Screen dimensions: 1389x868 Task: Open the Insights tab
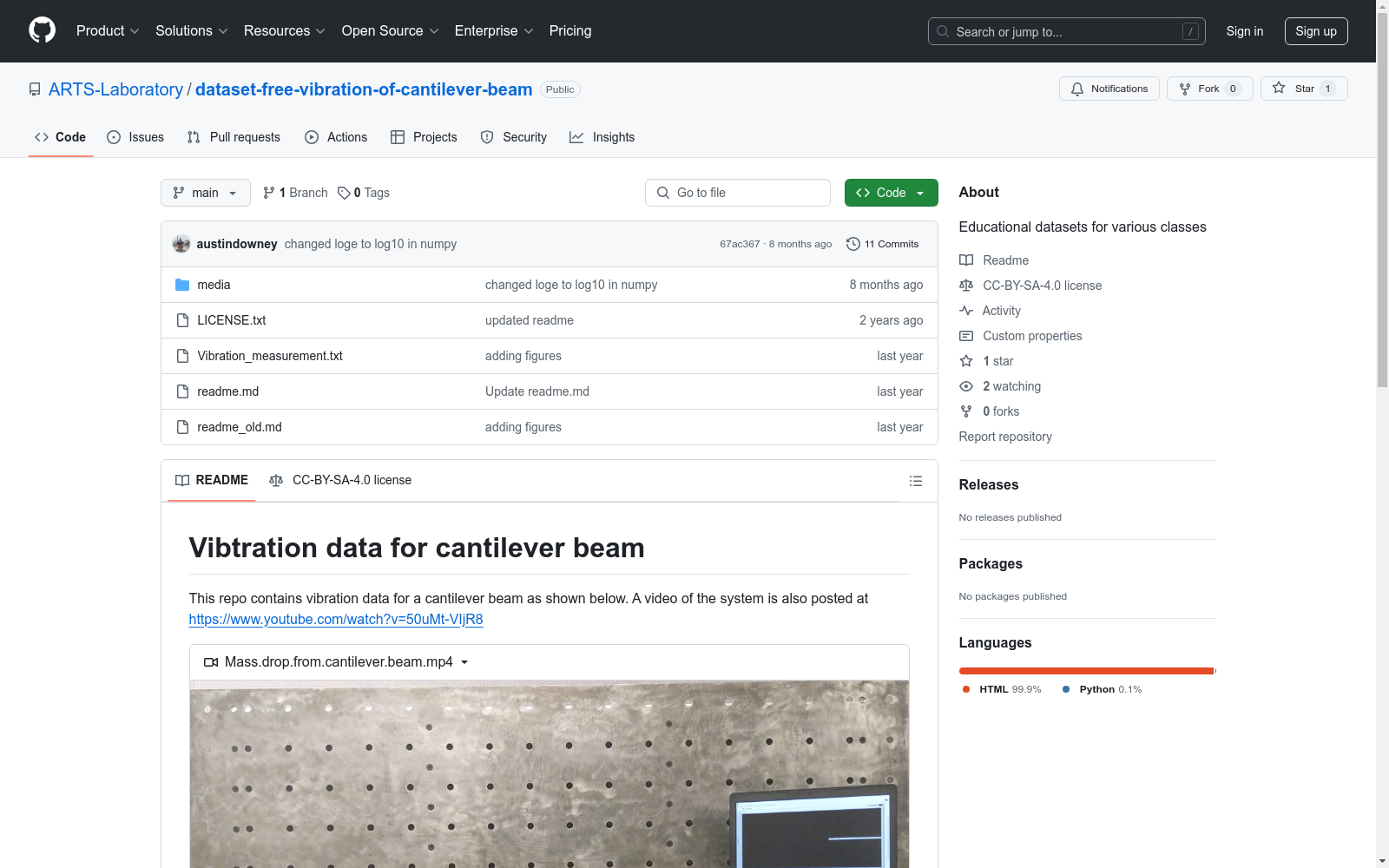[602, 137]
